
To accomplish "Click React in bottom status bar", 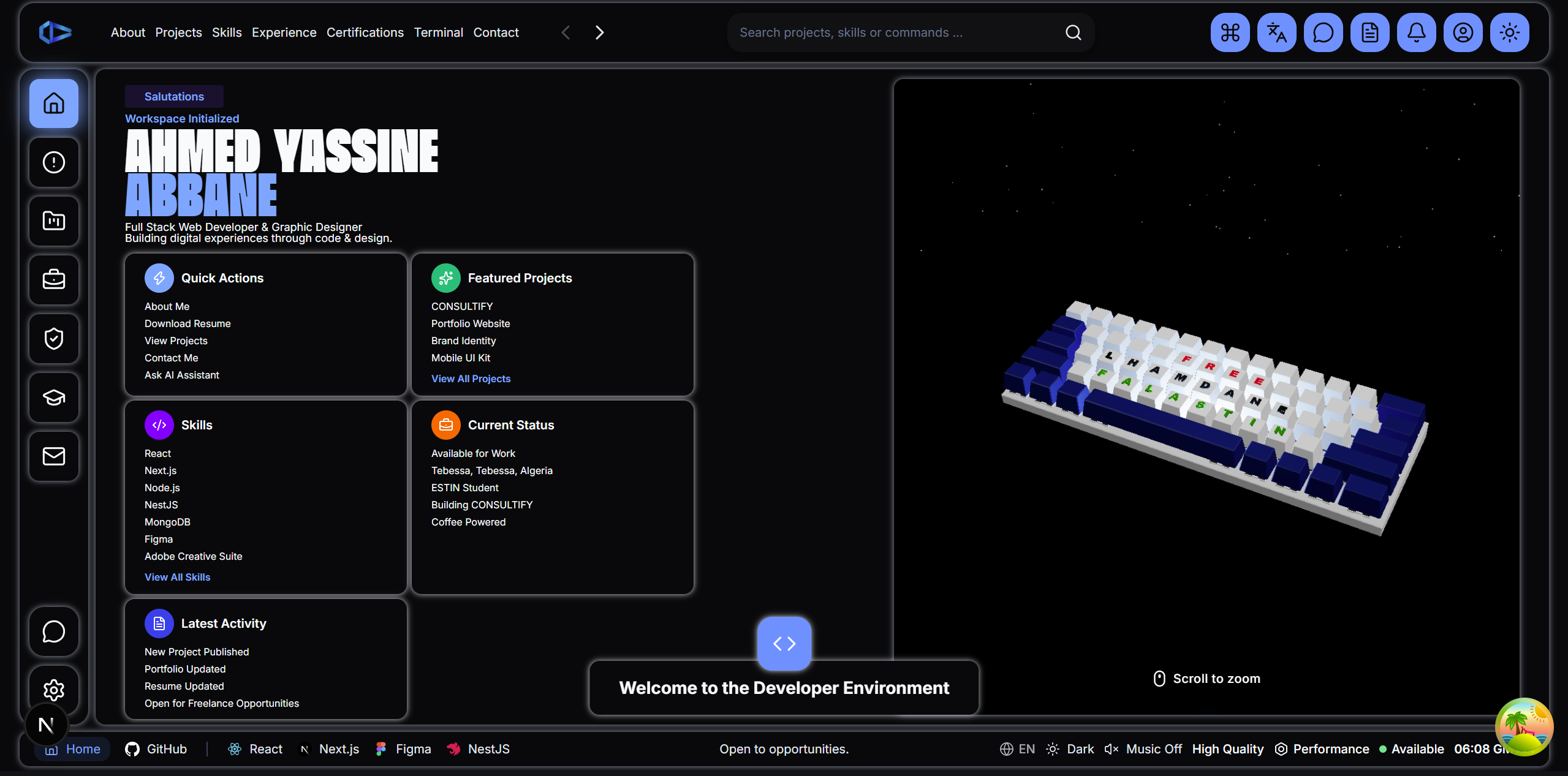I will [x=255, y=749].
